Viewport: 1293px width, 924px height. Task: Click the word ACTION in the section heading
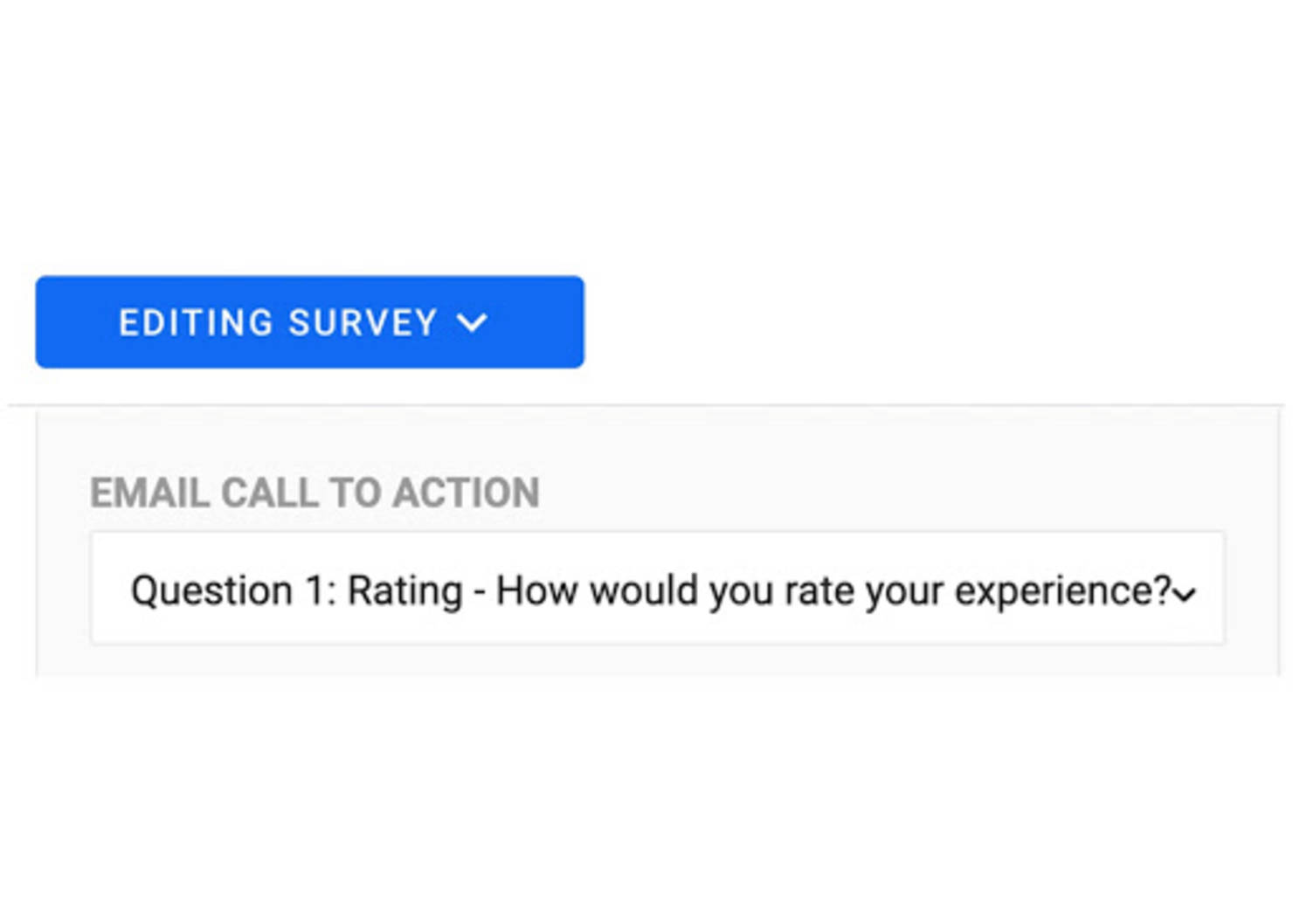[466, 493]
